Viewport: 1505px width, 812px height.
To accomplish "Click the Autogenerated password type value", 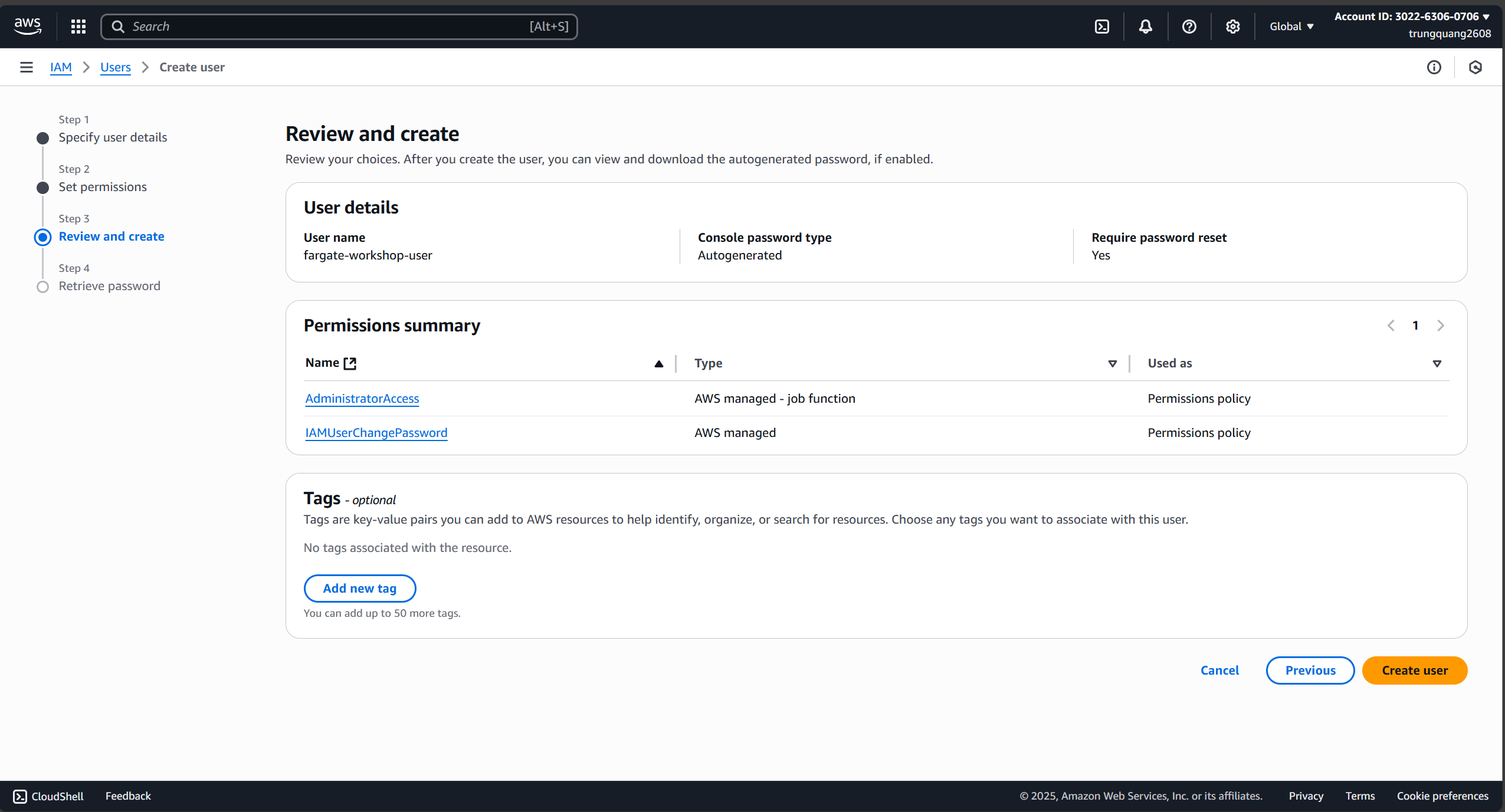I will [x=740, y=255].
